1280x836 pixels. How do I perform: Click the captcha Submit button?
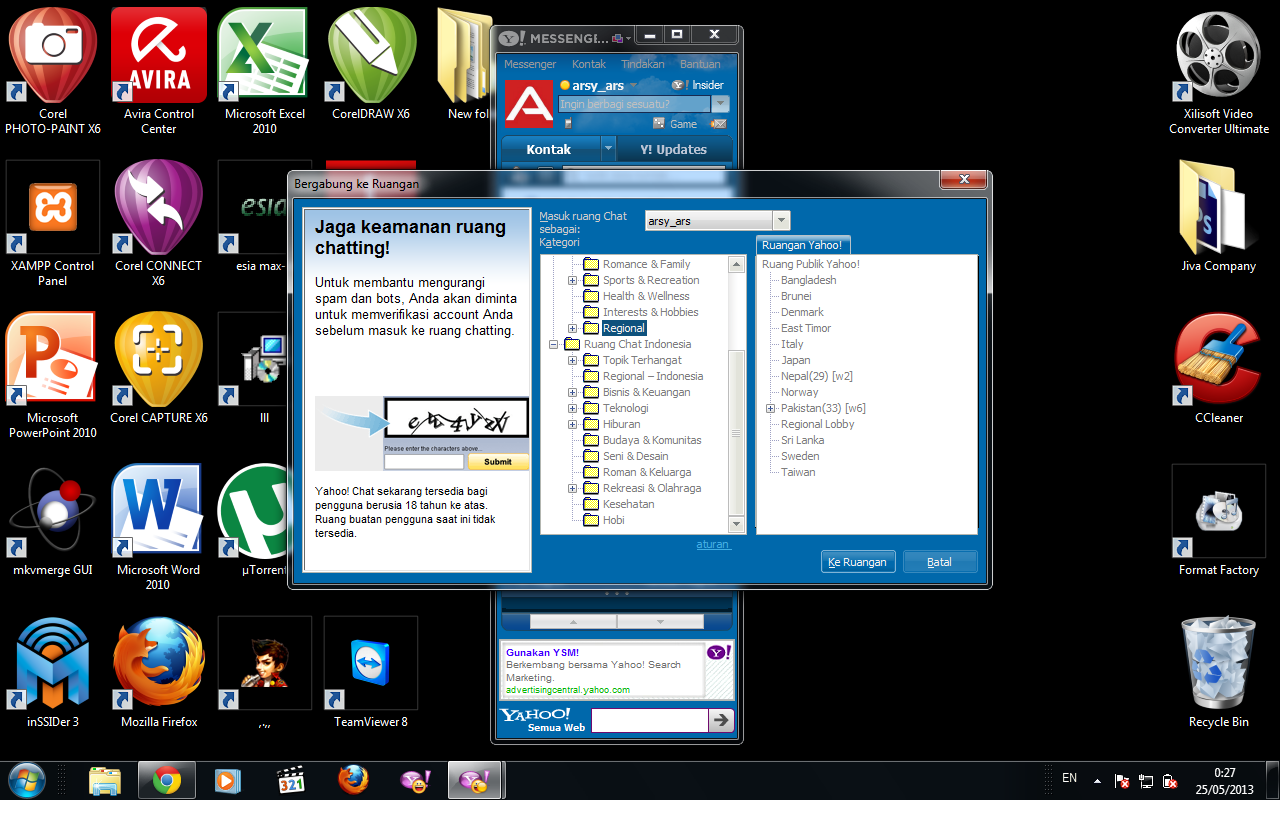coord(497,462)
